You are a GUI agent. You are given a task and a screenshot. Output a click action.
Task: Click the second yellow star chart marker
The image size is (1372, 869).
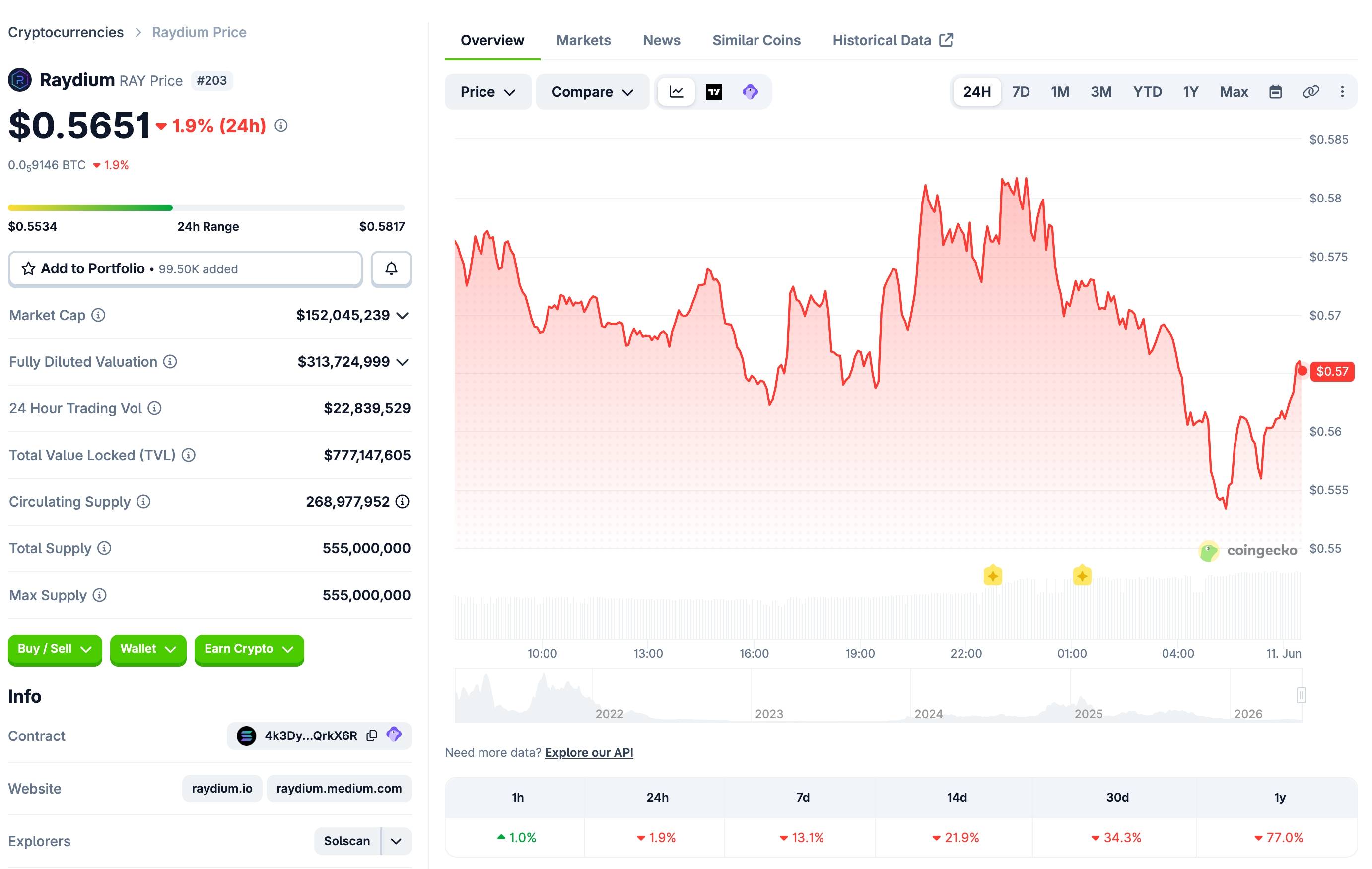1082,576
